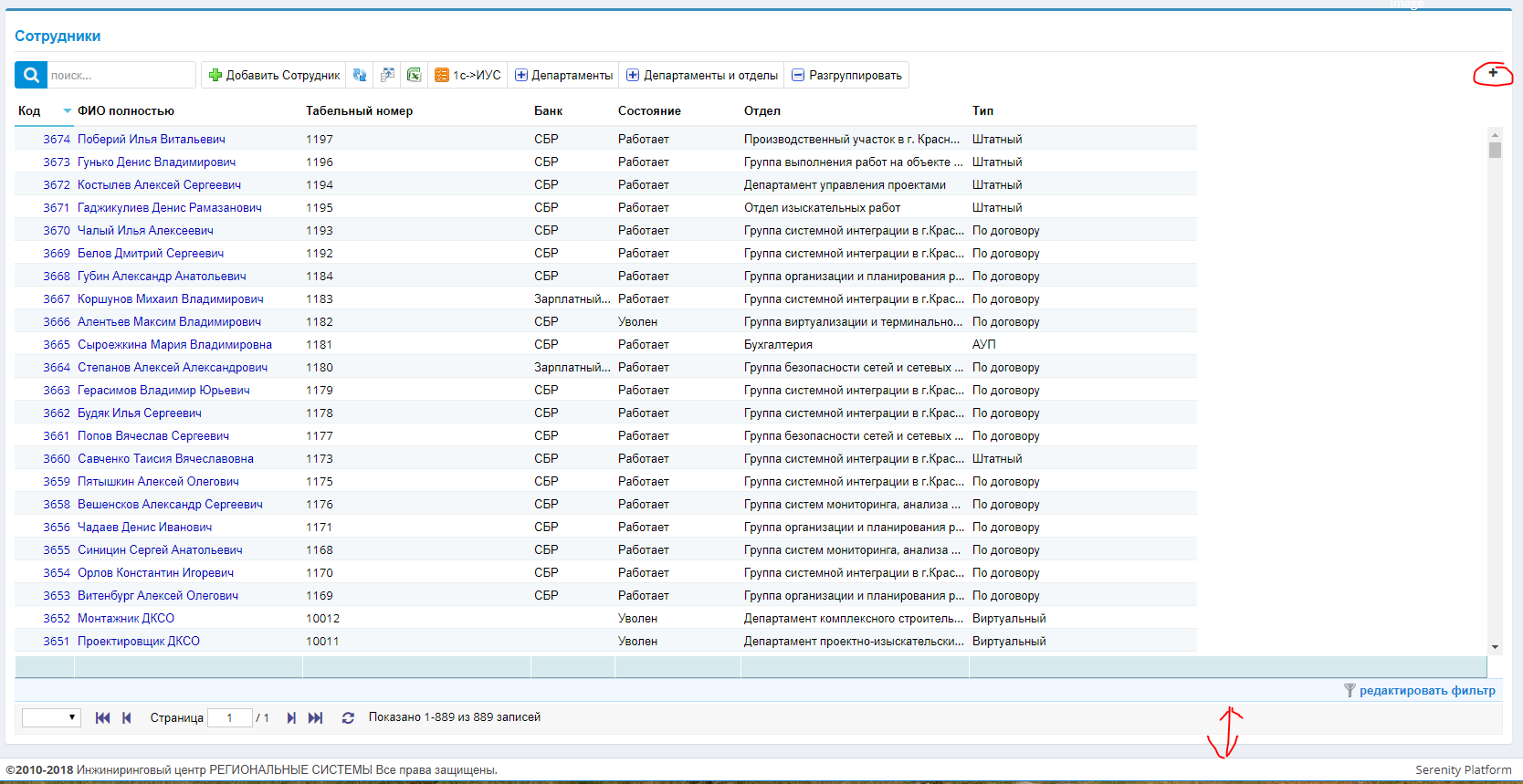Screen dimensions: 1523x784
Task: Click the Бухгалтерия department cell
Action: point(778,344)
